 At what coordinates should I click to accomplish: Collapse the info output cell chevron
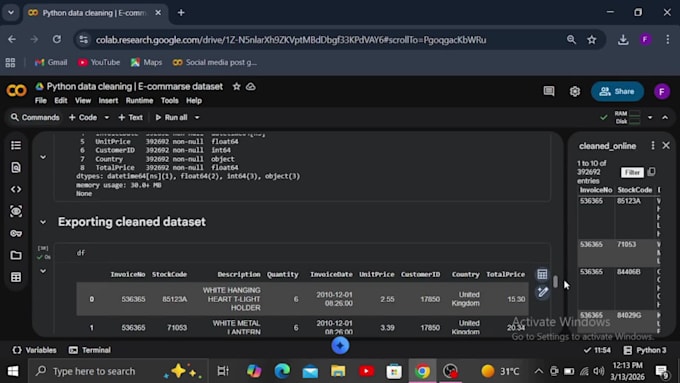tap(43, 157)
